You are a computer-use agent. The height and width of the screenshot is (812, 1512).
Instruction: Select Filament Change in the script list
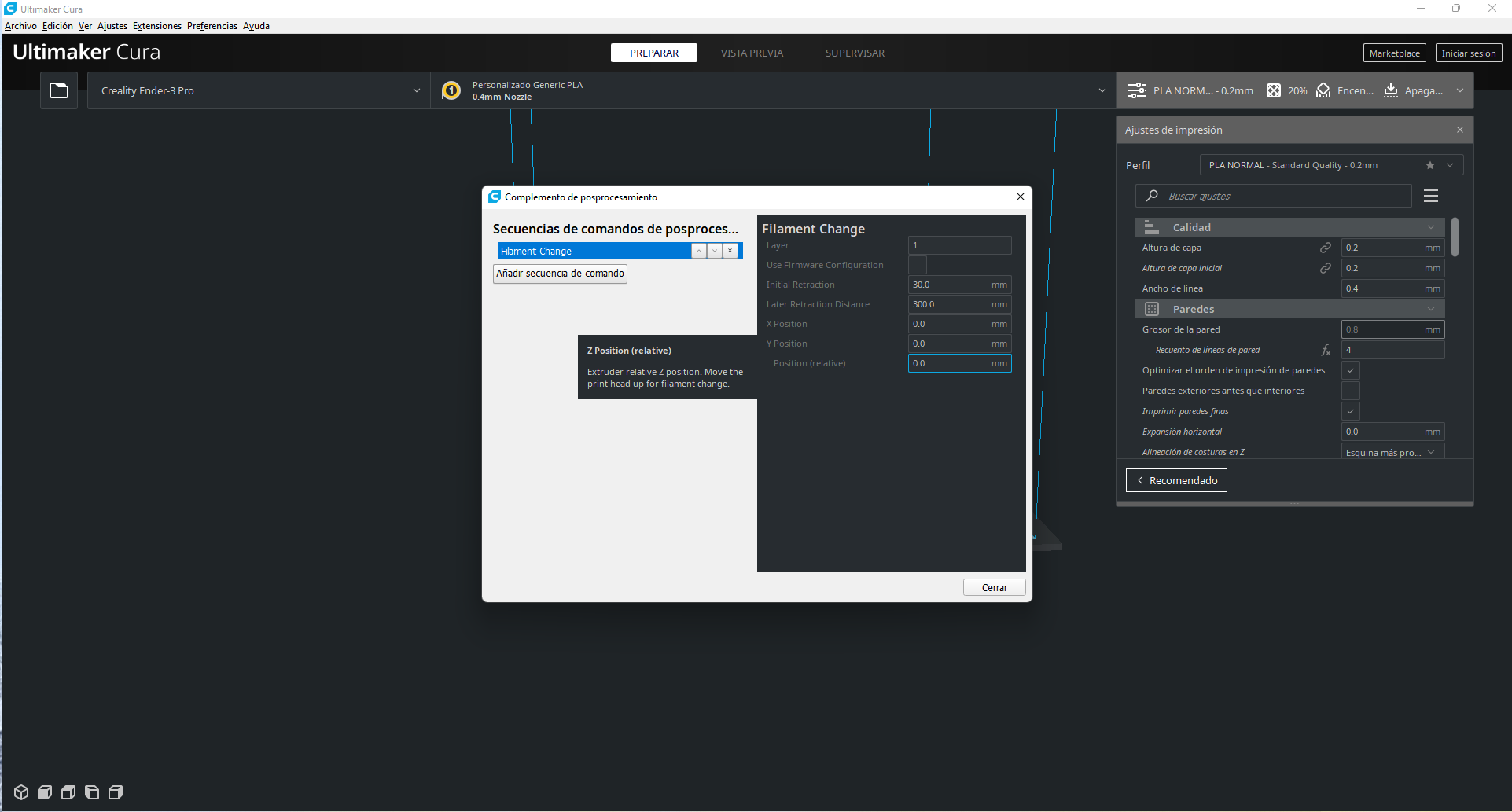pyautogui.click(x=594, y=251)
